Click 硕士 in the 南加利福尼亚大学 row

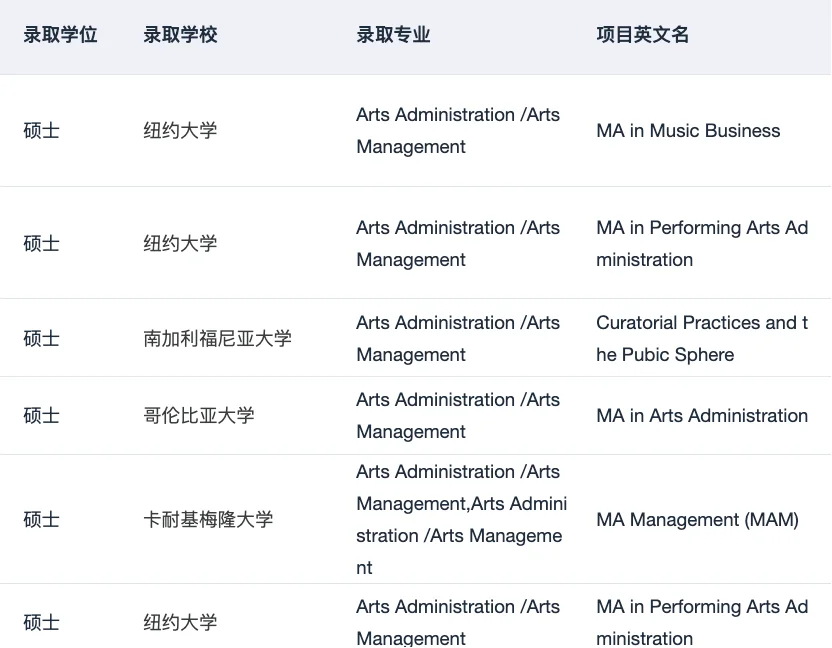click(x=41, y=338)
